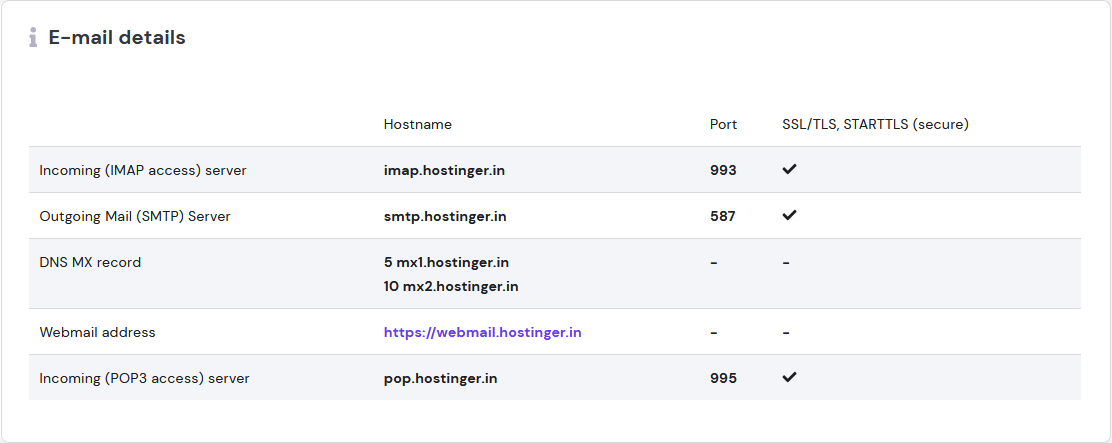Image resolution: width=1112 pixels, height=443 pixels.
Task: Select the imap.hostinger.in hostname text
Action: click(444, 170)
